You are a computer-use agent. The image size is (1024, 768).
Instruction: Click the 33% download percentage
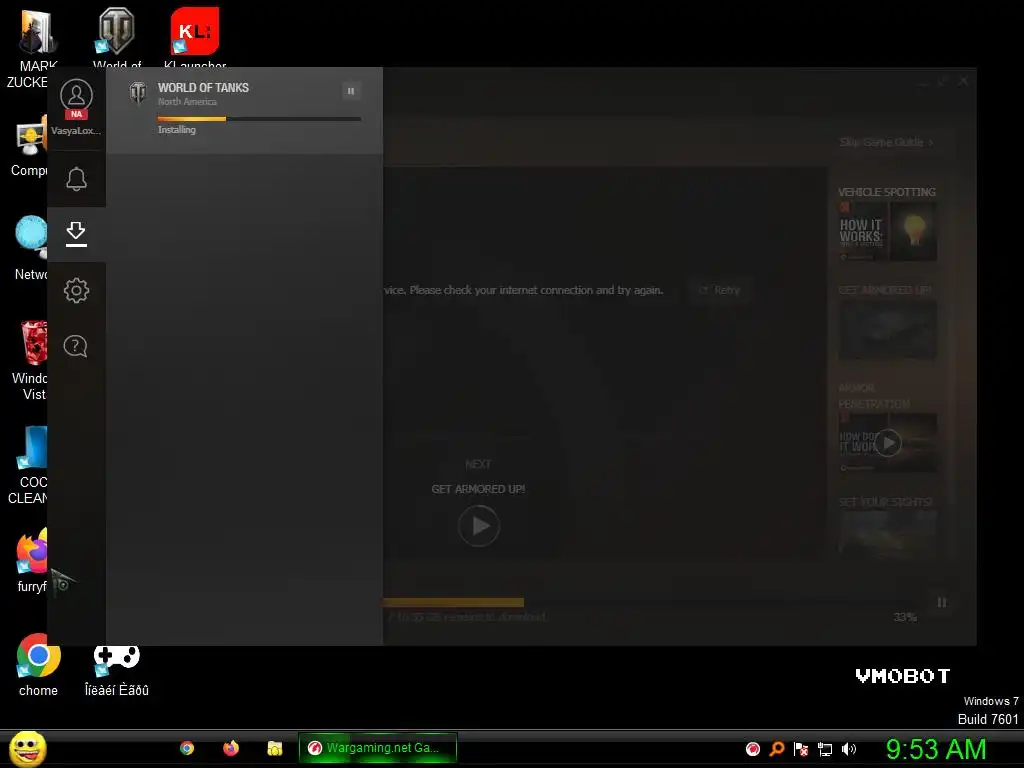click(905, 617)
